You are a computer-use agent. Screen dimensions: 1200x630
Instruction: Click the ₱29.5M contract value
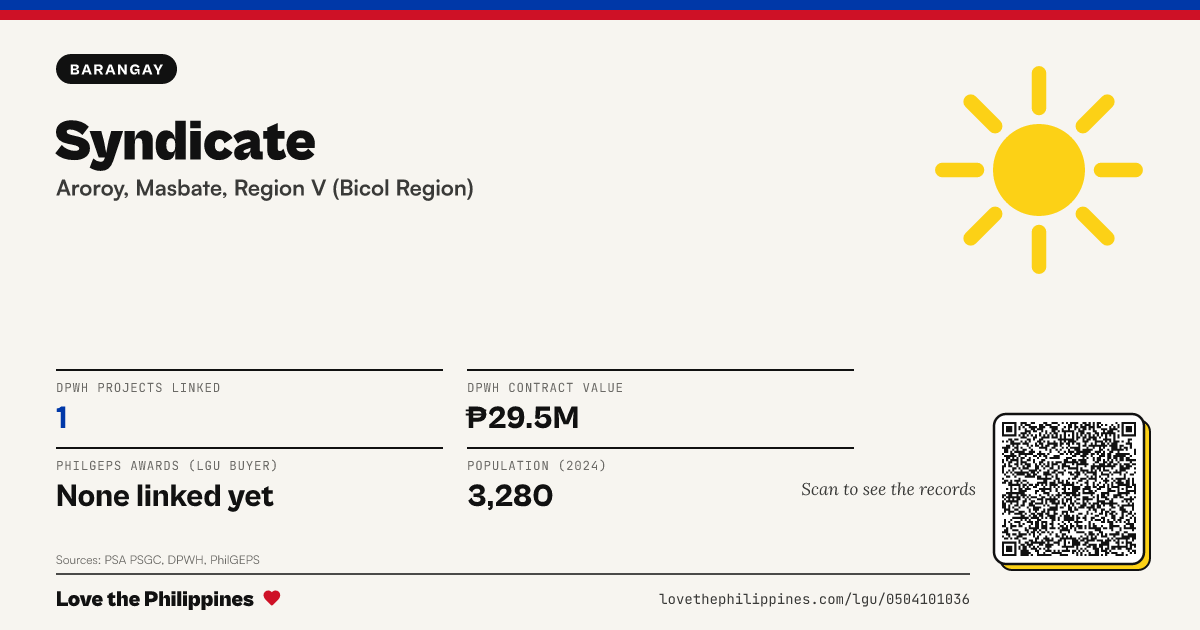[523, 417]
